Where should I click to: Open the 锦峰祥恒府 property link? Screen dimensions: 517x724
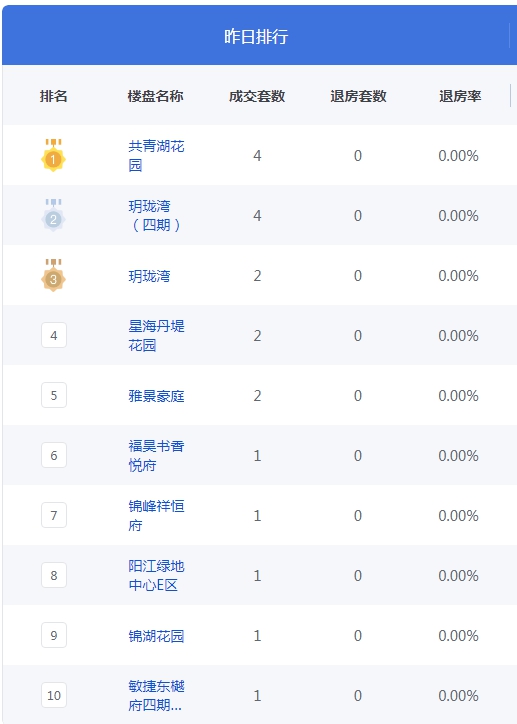tap(156, 516)
